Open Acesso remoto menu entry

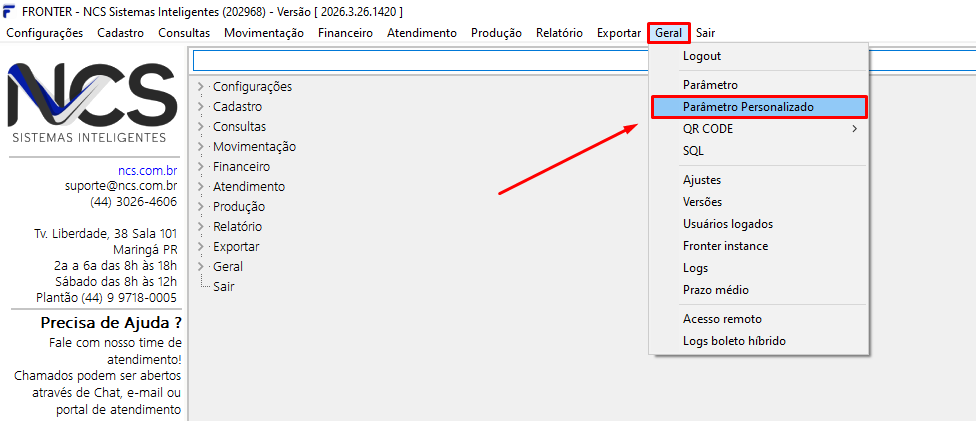[x=722, y=319]
